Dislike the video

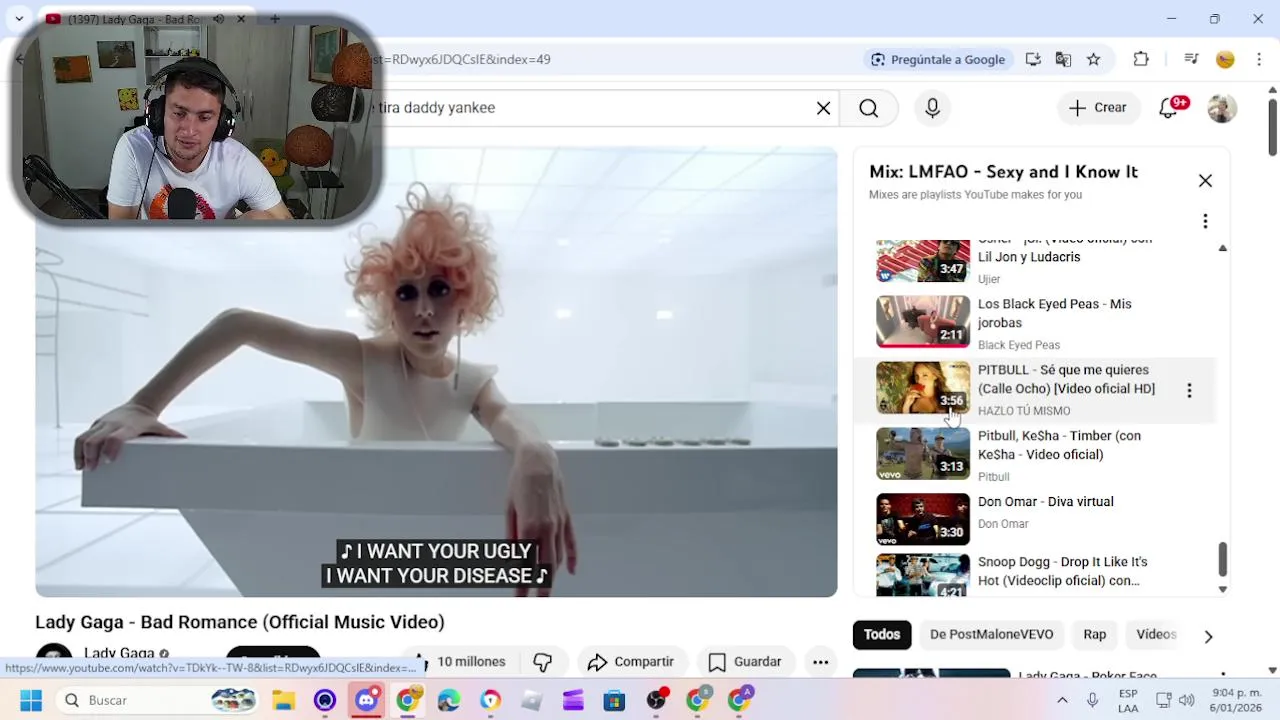pyautogui.click(x=543, y=661)
